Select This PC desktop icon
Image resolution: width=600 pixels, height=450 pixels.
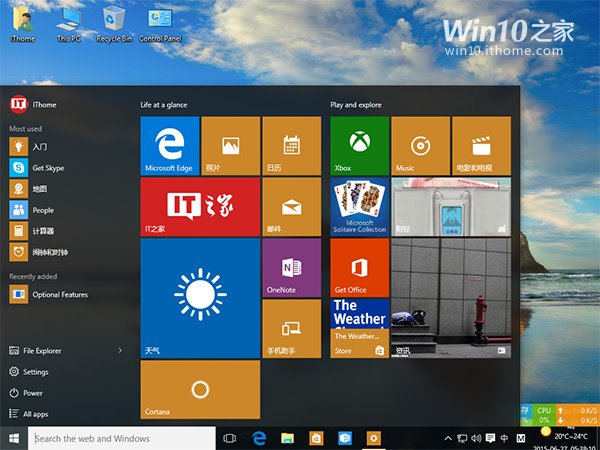click(x=68, y=24)
